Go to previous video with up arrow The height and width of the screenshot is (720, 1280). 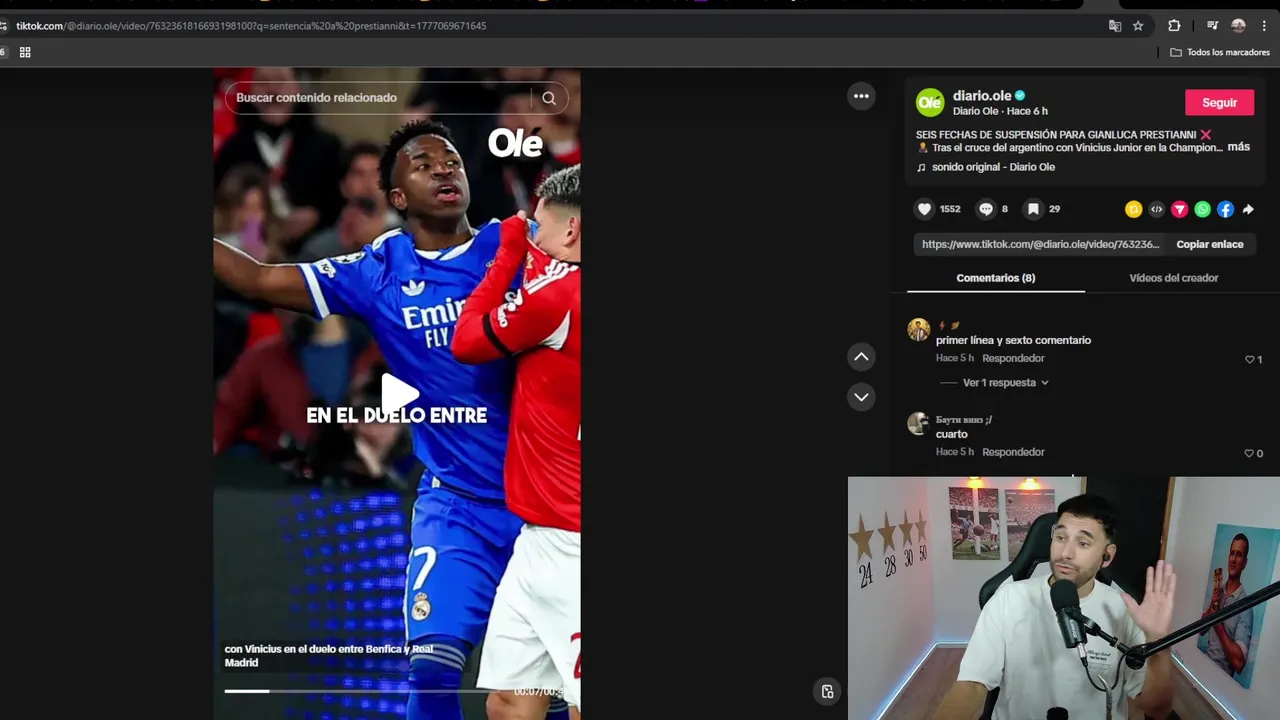pos(861,357)
